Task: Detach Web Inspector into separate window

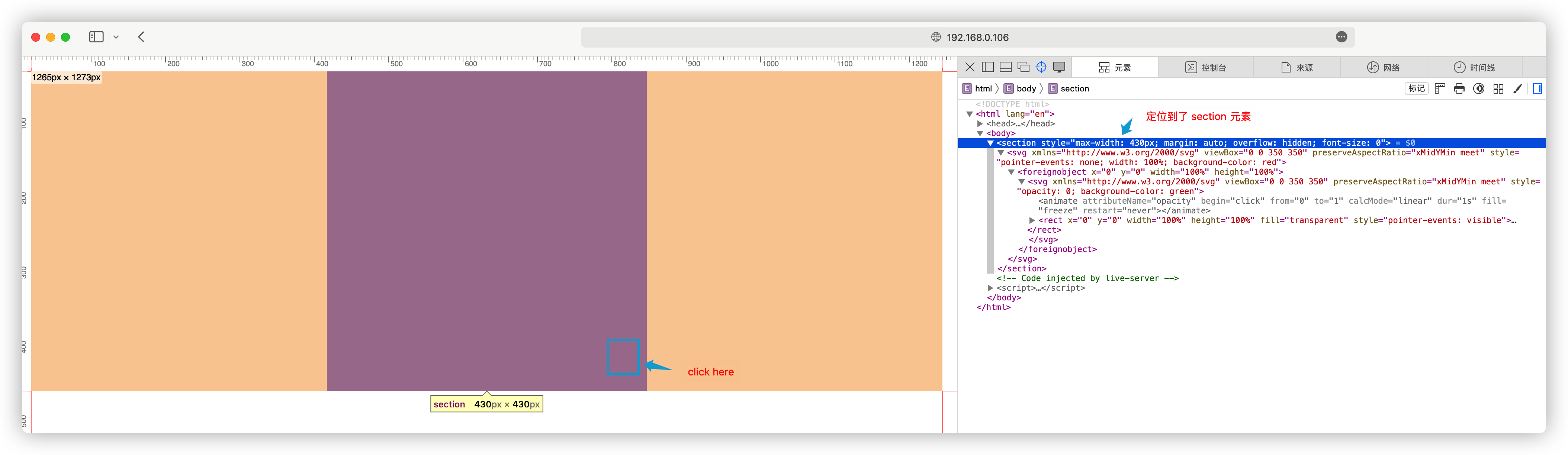Action: point(1023,67)
